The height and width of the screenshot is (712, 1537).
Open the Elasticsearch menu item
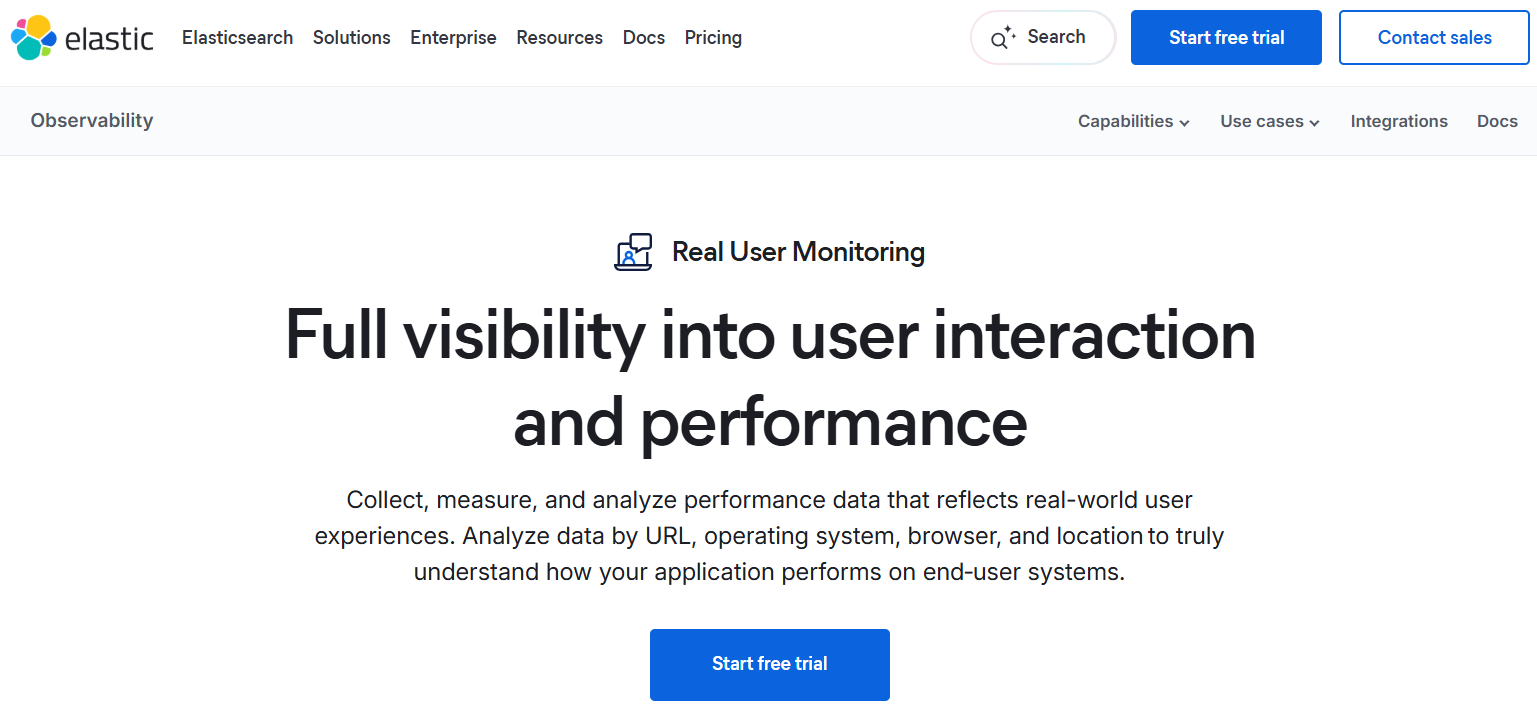(237, 38)
